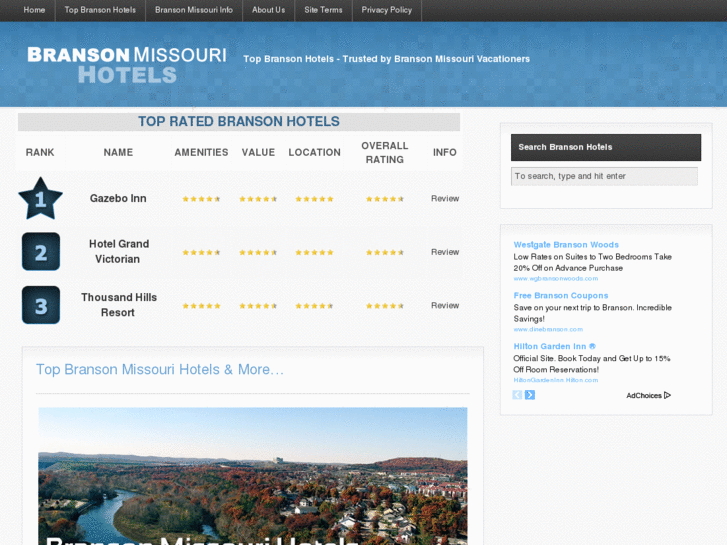Go to next ad arrow
The height and width of the screenshot is (545, 727).
(530, 395)
